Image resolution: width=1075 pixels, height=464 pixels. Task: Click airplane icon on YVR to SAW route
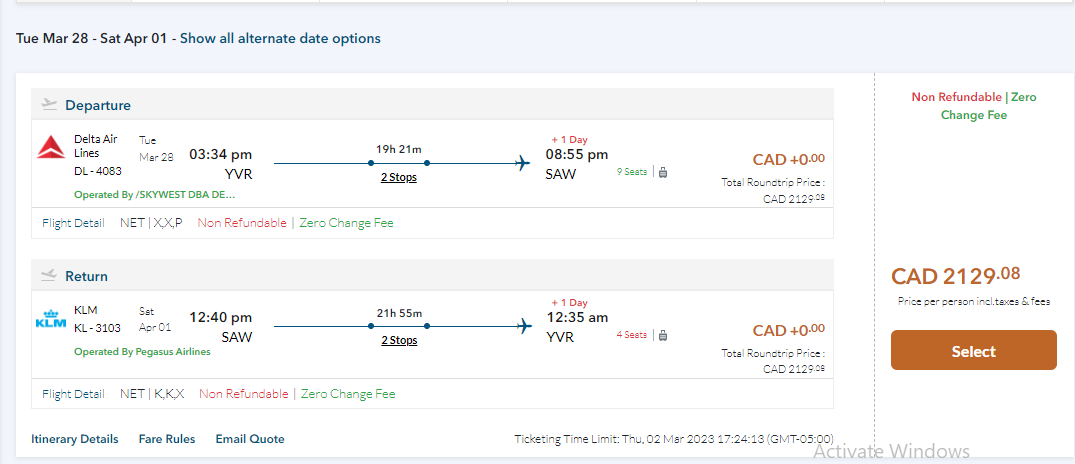click(522, 163)
